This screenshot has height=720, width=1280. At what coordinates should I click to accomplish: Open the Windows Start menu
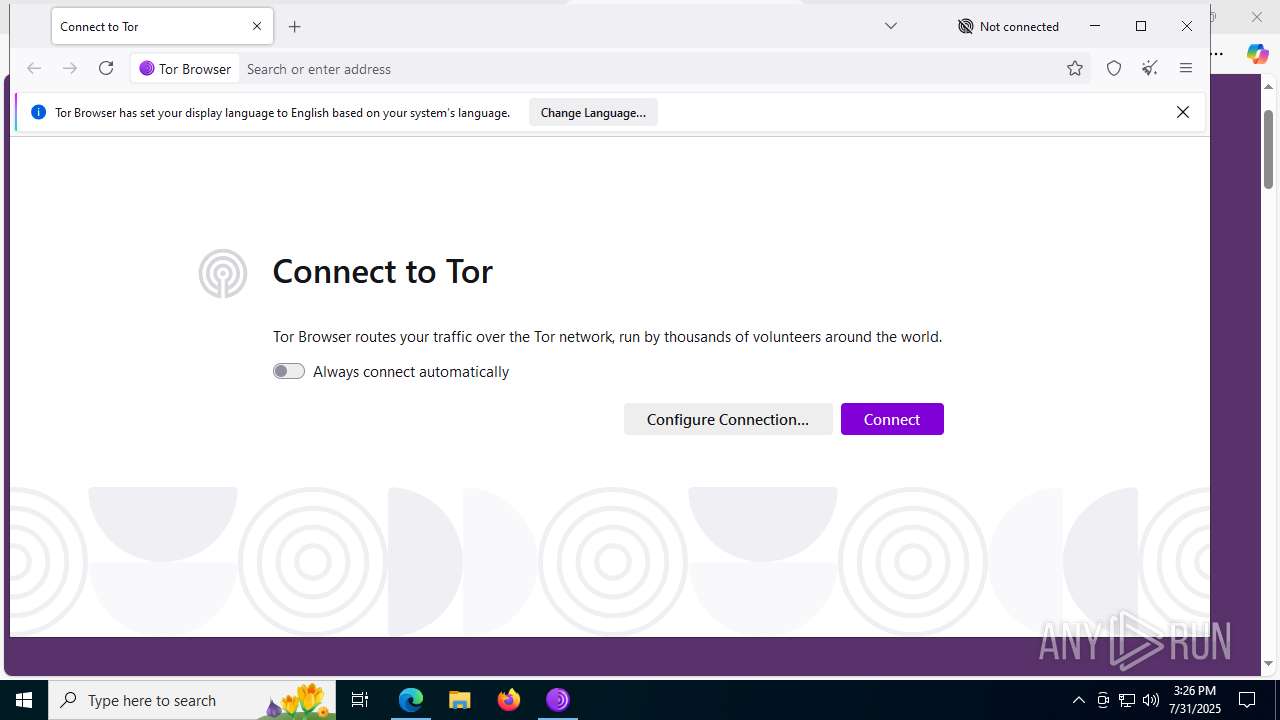click(24, 700)
